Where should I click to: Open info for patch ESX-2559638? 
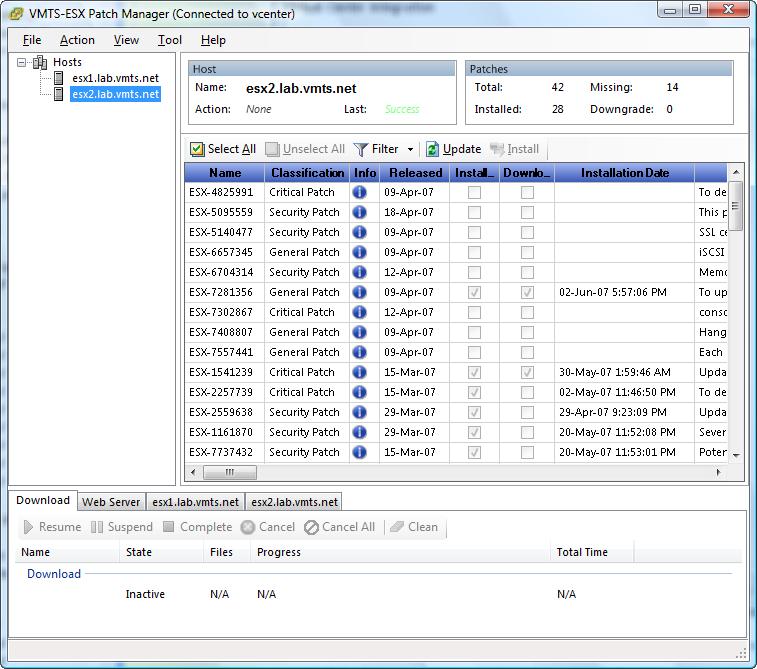(359, 412)
